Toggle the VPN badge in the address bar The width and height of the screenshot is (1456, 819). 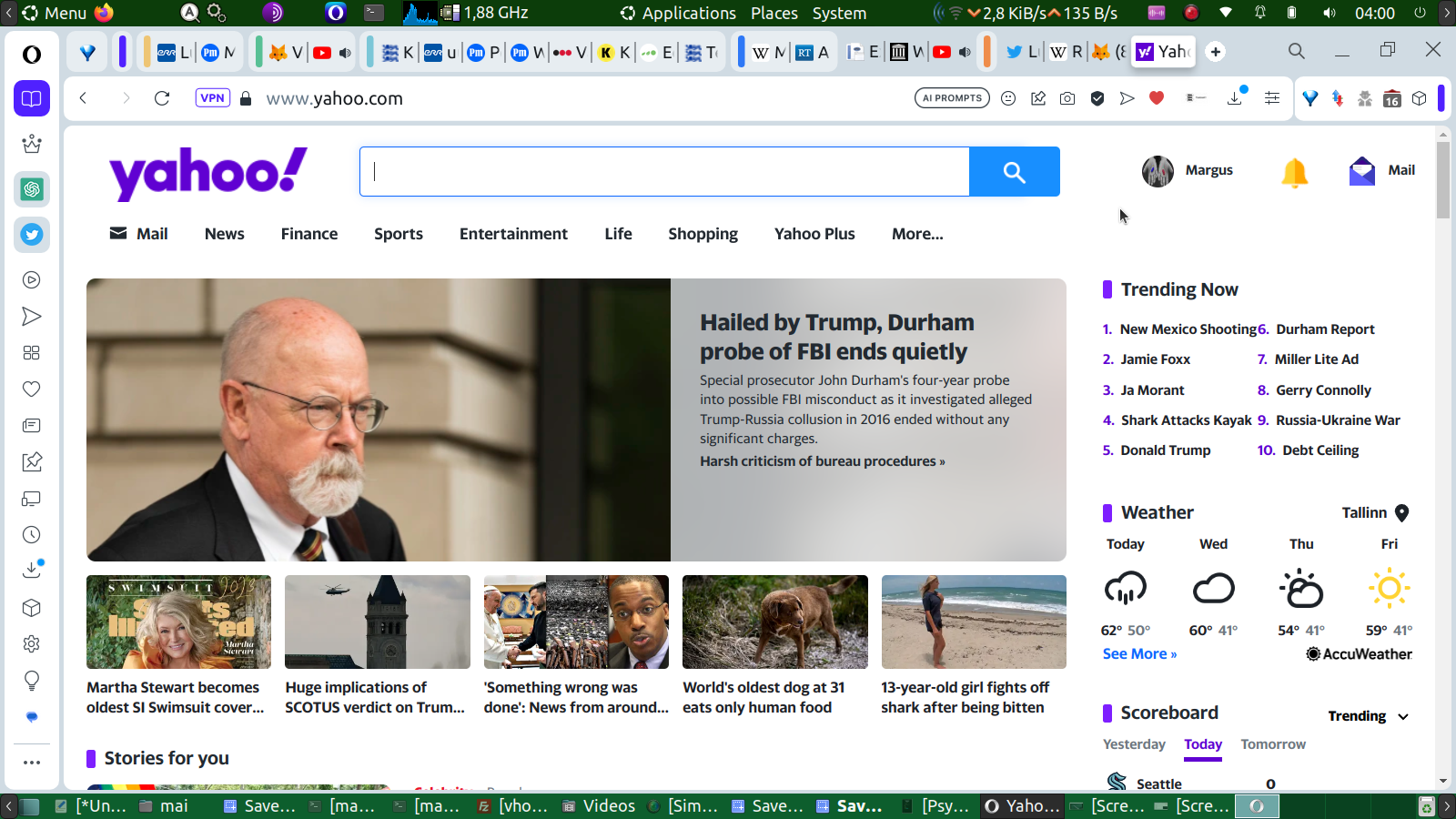(x=212, y=98)
